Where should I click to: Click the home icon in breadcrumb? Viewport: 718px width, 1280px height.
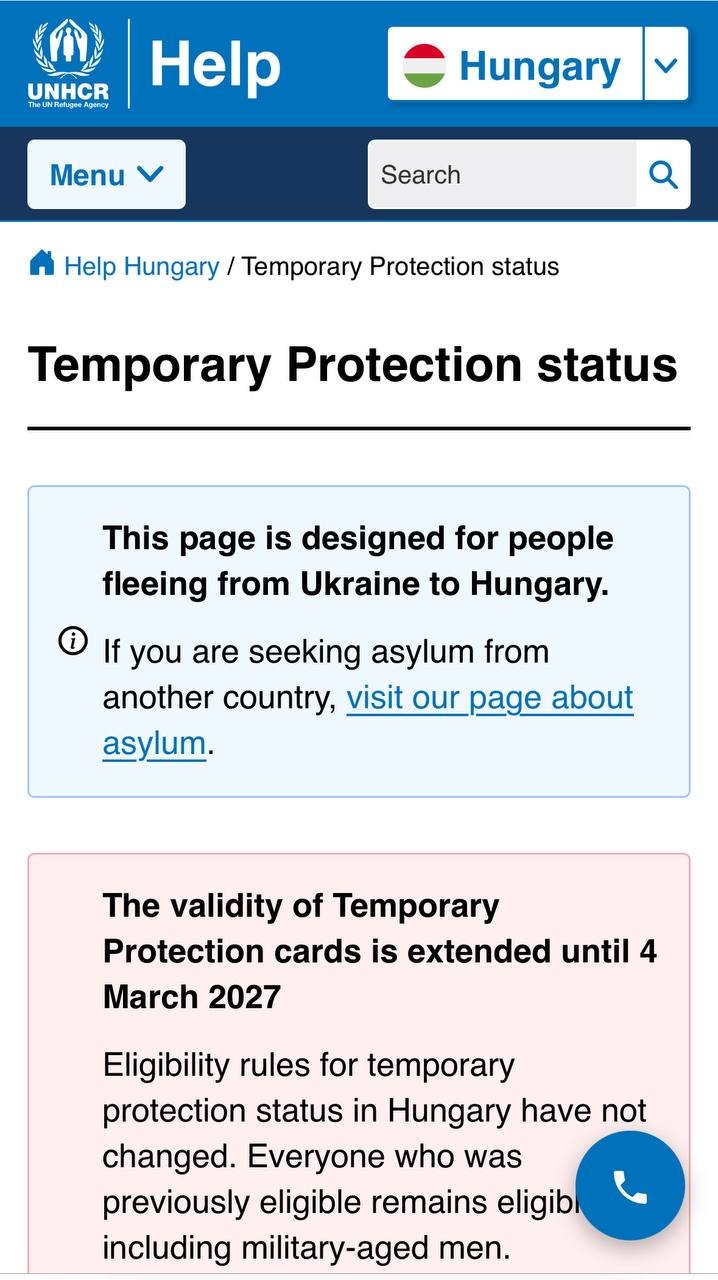coord(42,264)
